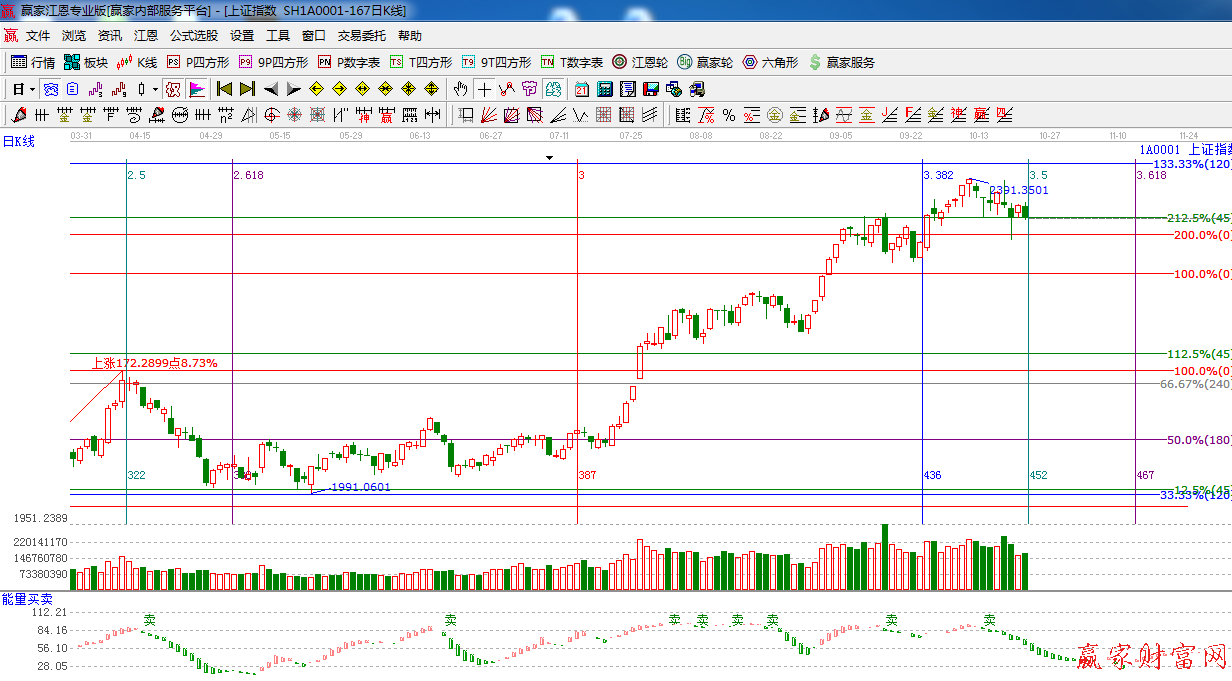
Task: Click the 能量买卖 indicator label
Action: pyautogui.click(x=27, y=598)
